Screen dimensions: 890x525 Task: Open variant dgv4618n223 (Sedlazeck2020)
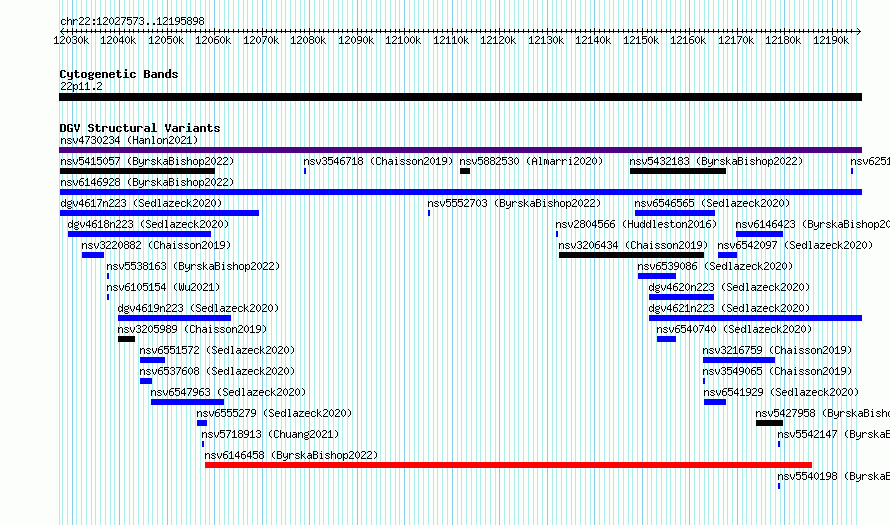[x=148, y=224]
